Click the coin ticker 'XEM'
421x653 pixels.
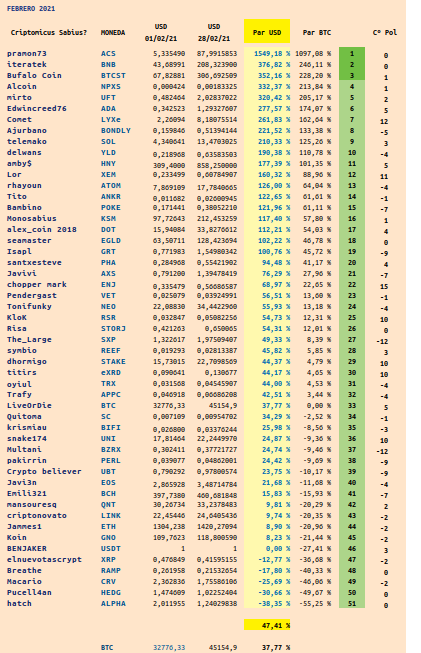[x=108, y=174]
